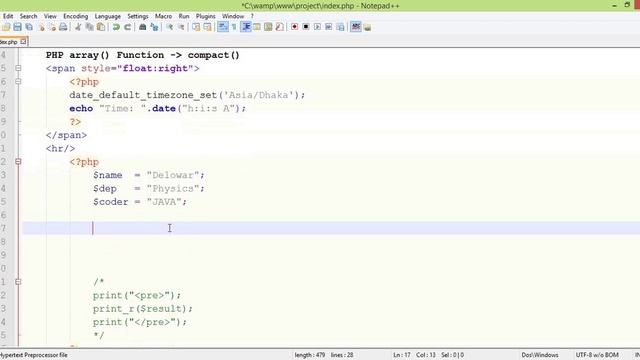This screenshot has width=640, height=360.
Task: Collapse the span tag fold marker
Action: pyautogui.click(x=18, y=68)
